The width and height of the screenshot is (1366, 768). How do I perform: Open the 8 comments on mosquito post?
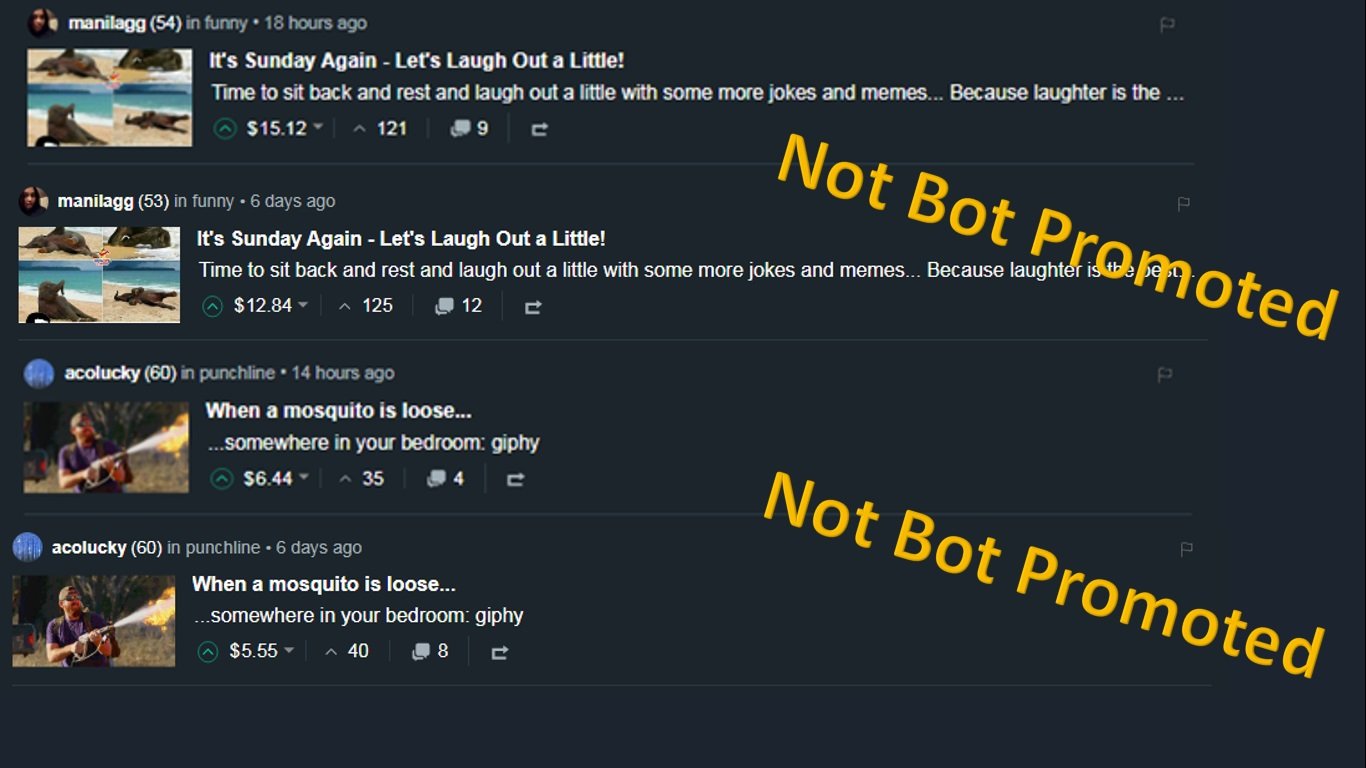[430, 652]
